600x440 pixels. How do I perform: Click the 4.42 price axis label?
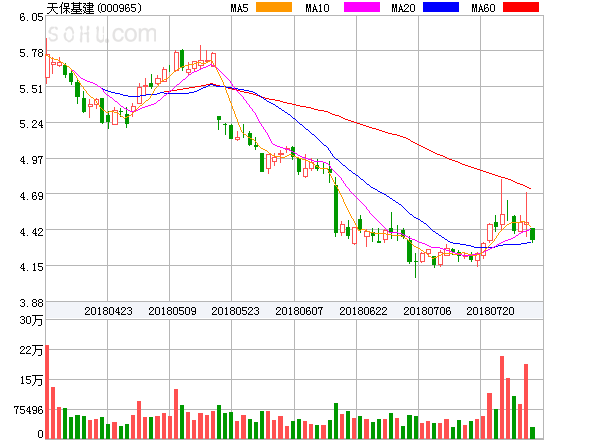(x=31, y=232)
